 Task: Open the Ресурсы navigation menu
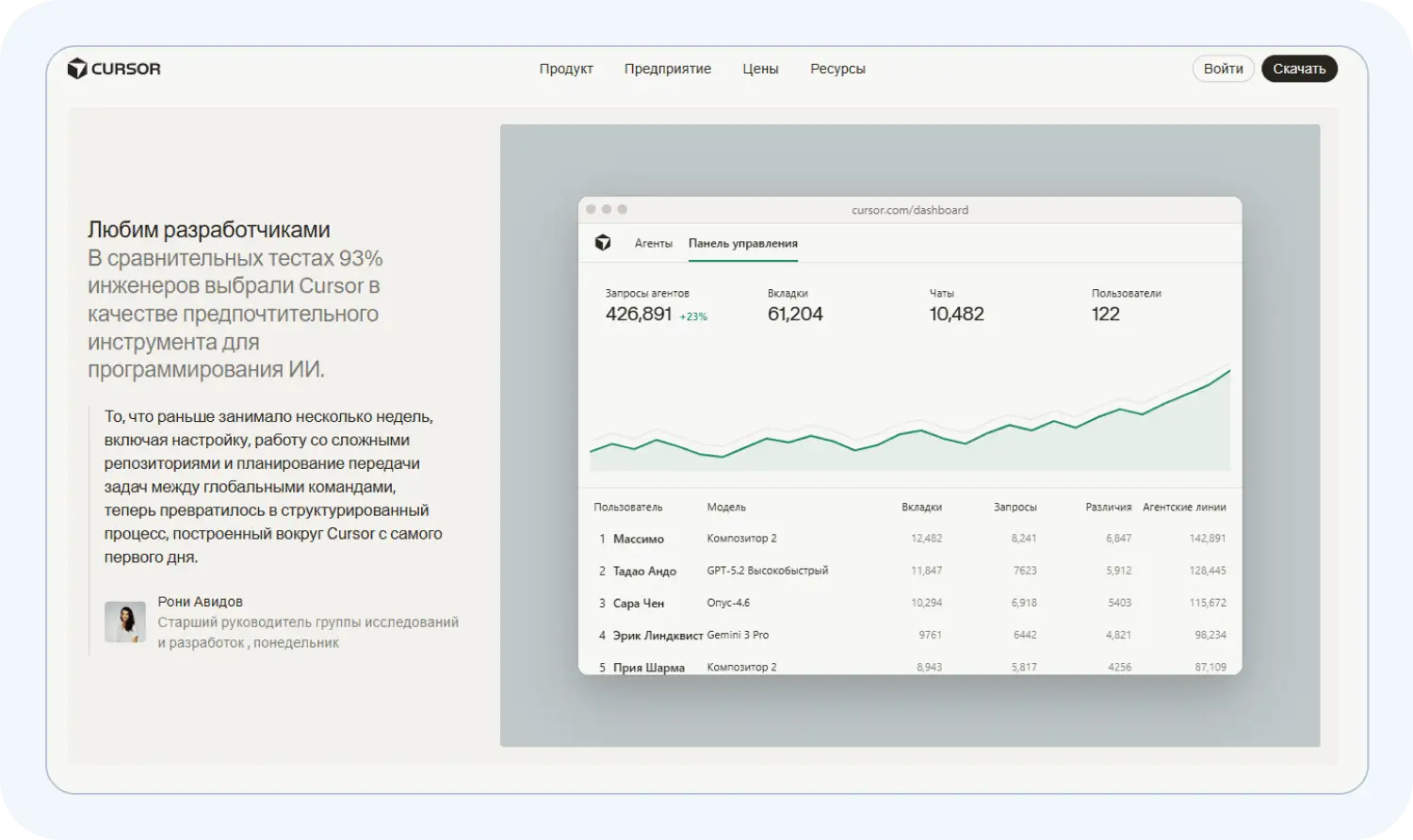click(x=837, y=69)
